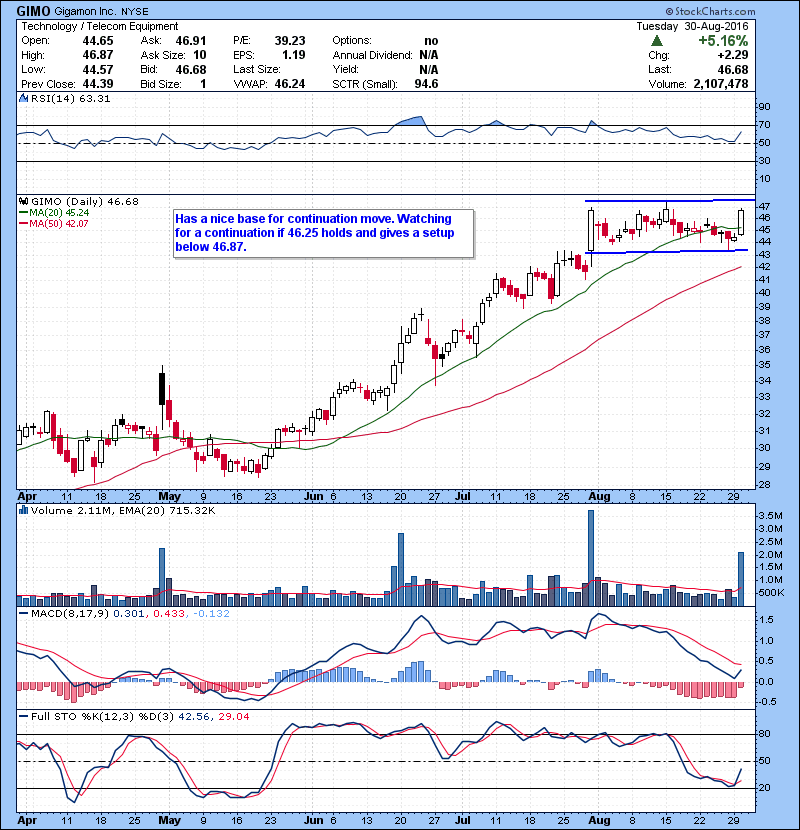The width and height of the screenshot is (800, 830).
Task: Click the Full STO legend line icon
Action: click(x=23, y=717)
